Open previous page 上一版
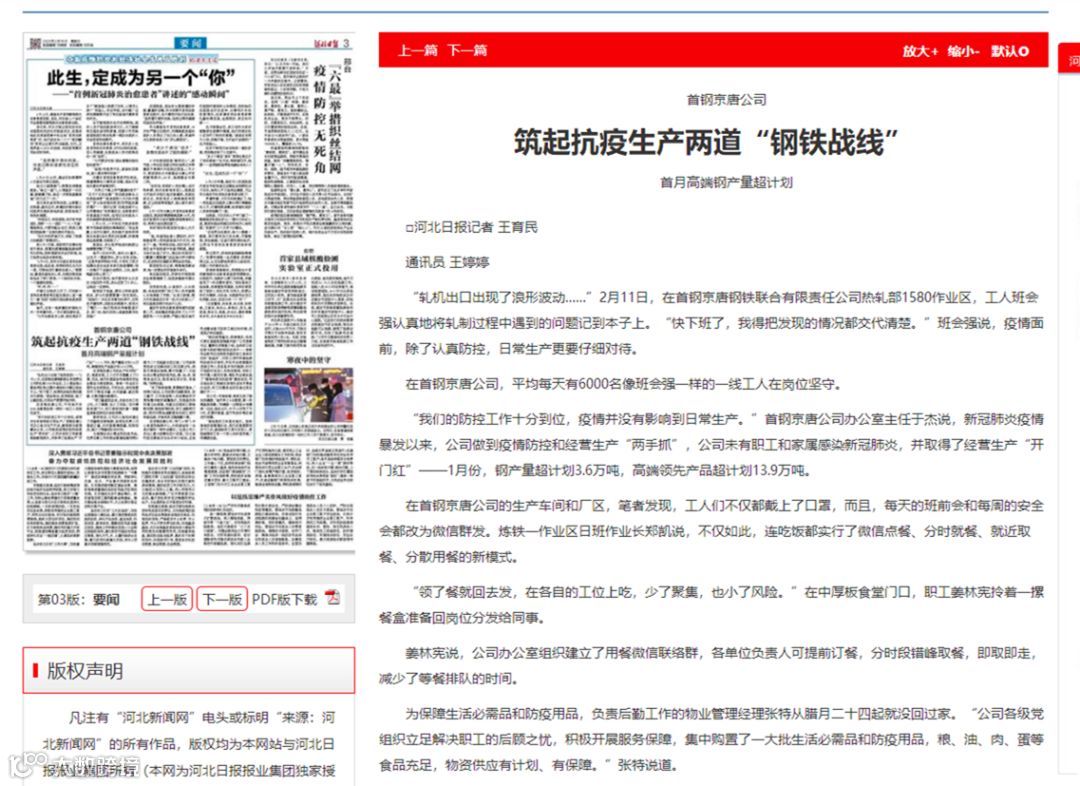 click(x=167, y=599)
